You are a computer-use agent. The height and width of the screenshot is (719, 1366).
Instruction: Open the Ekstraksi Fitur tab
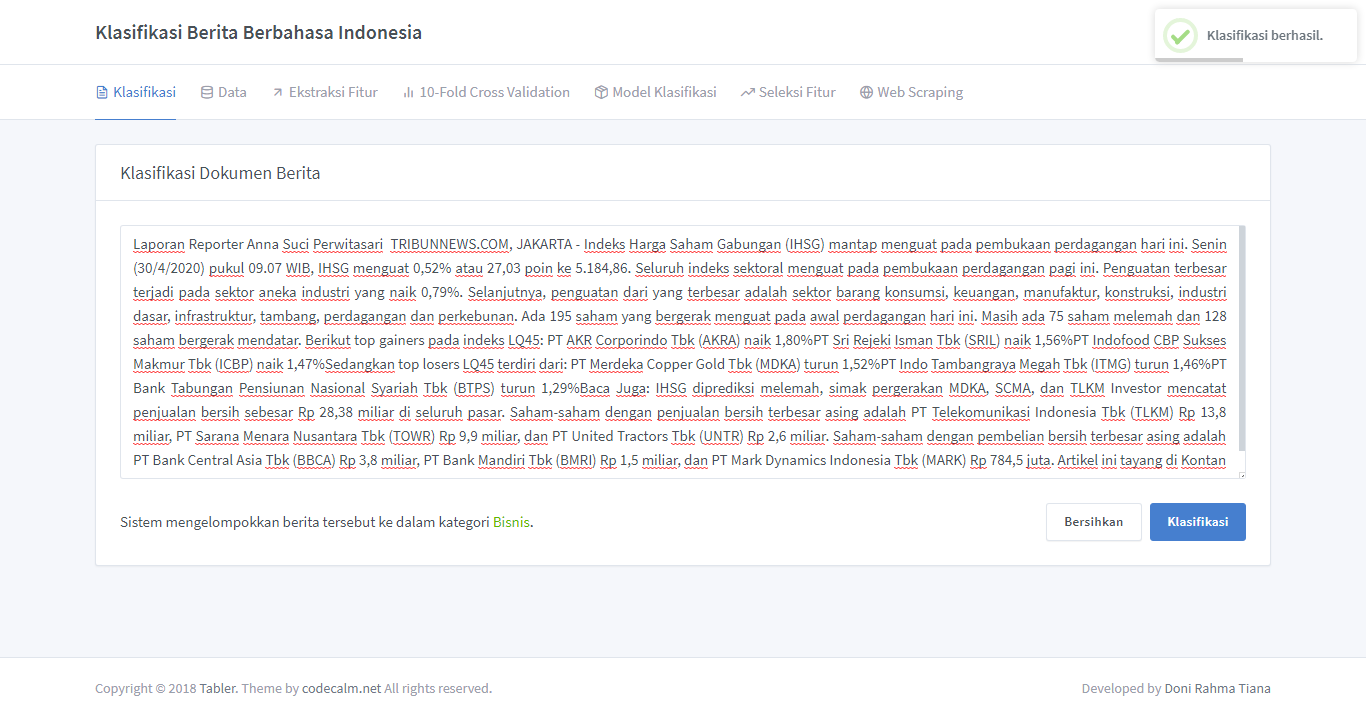click(324, 92)
